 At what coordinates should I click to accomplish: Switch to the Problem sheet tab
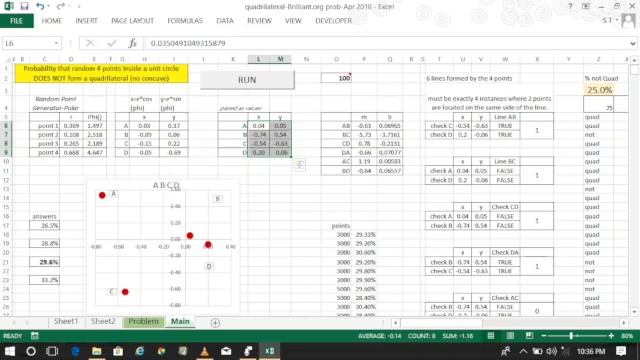(143, 321)
